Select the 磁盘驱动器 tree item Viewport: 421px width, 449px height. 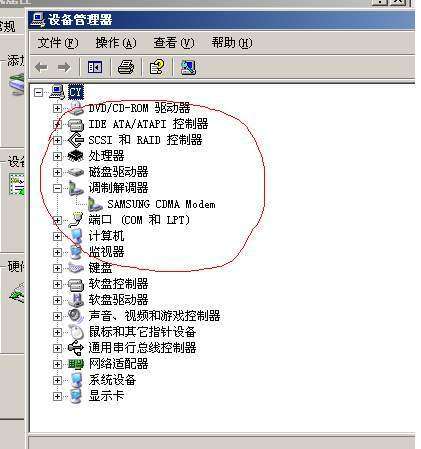point(118,172)
